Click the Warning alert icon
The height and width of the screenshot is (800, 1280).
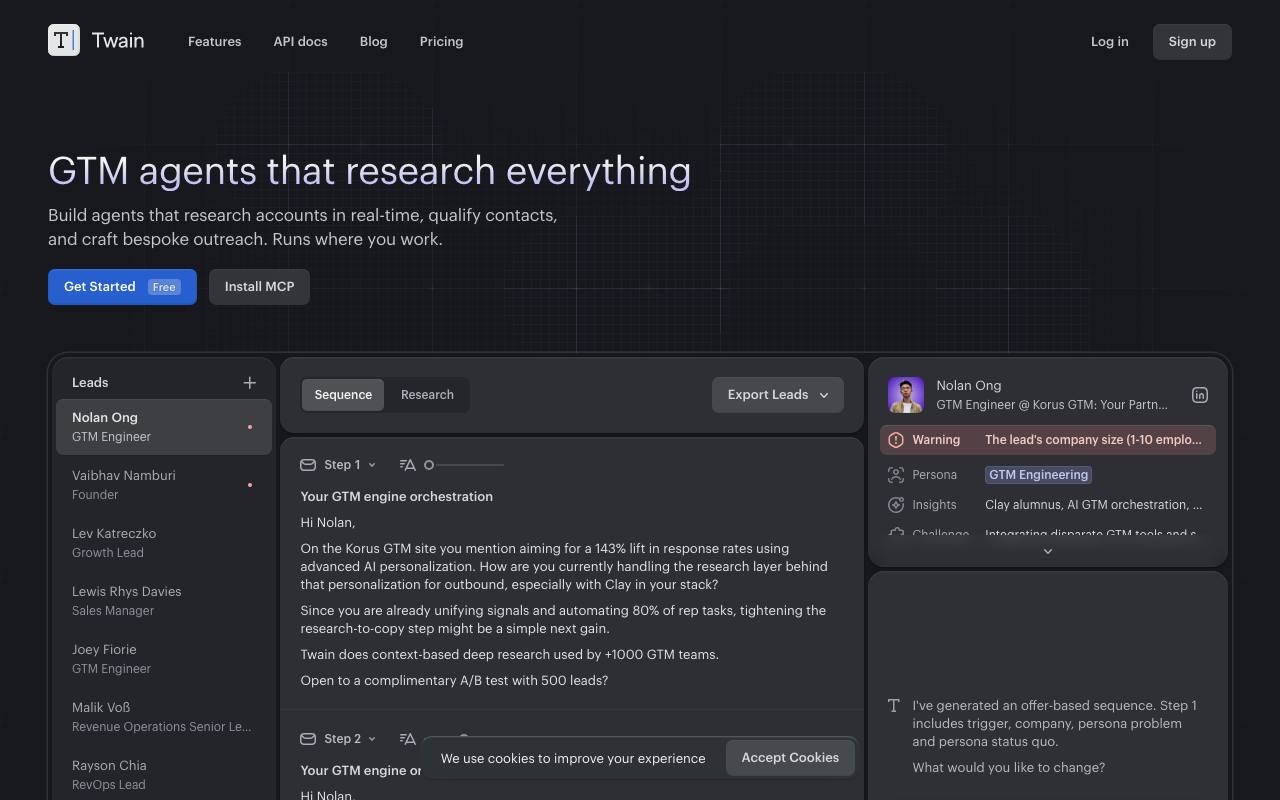pyautogui.click(x=896, y=439)
